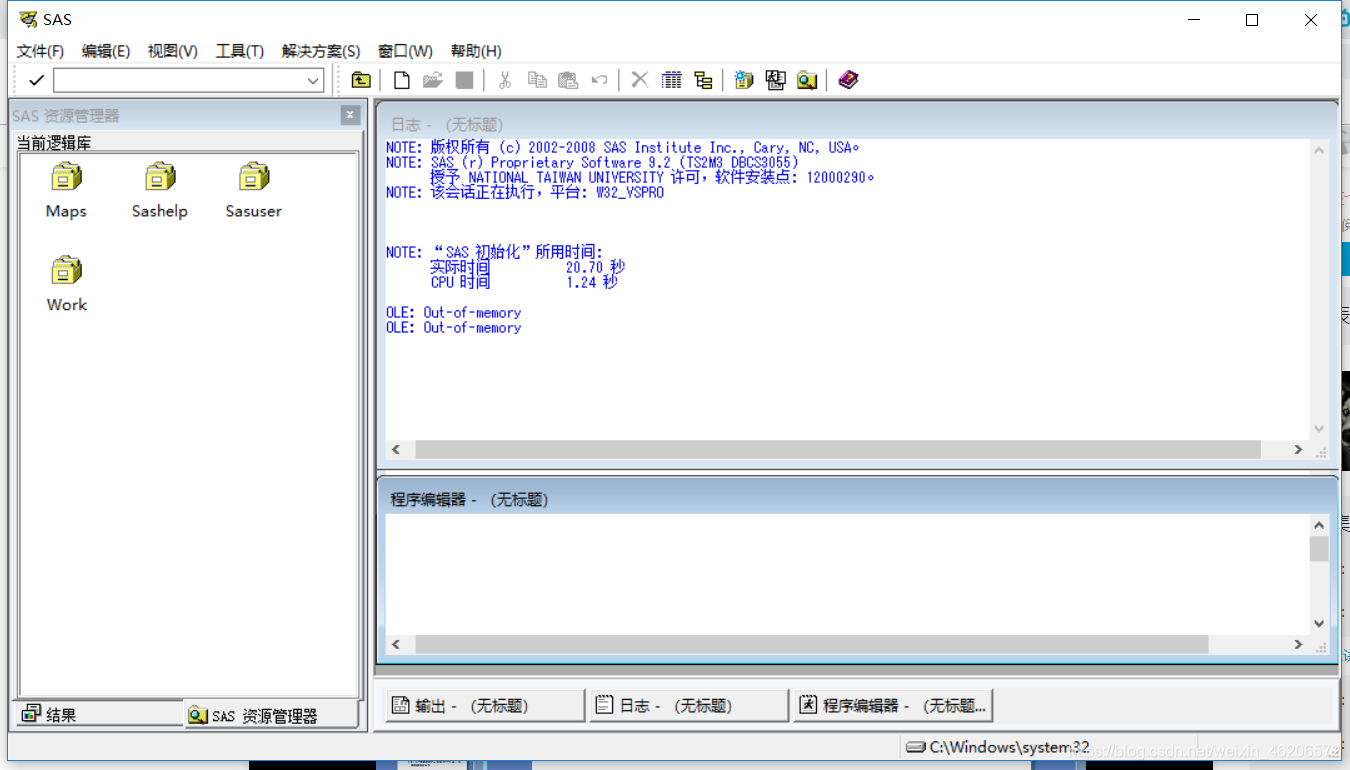This screenshot has width=1350, height=770.
Task: Click the greyed Save icon
Action: point(464,80)
